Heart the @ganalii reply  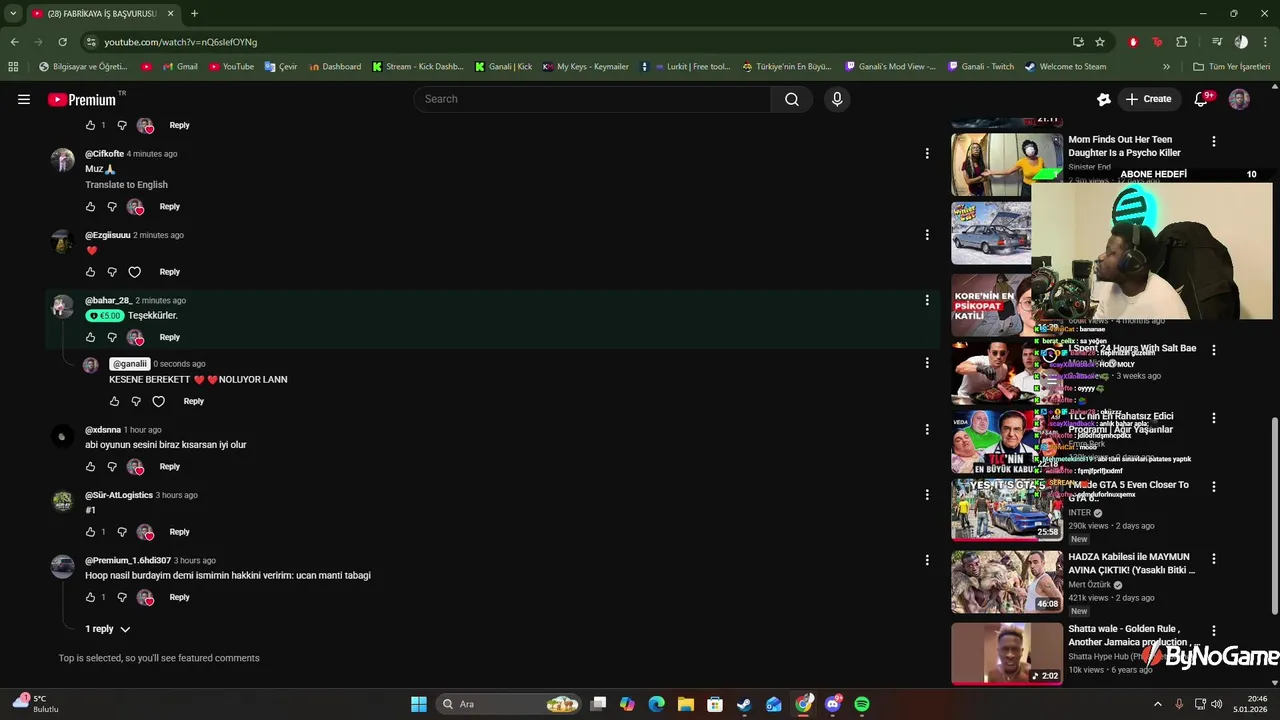[158, 402]
